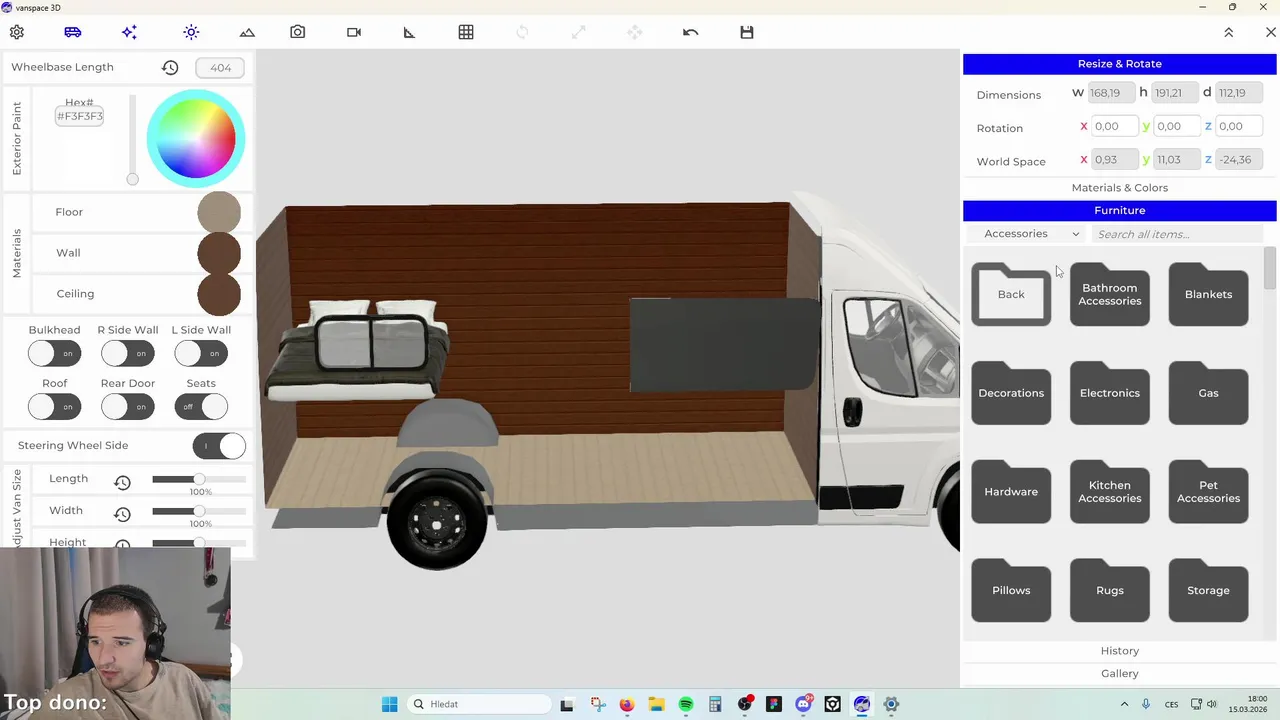Collapse panels with double chevron up

(x=1229, y=32)
